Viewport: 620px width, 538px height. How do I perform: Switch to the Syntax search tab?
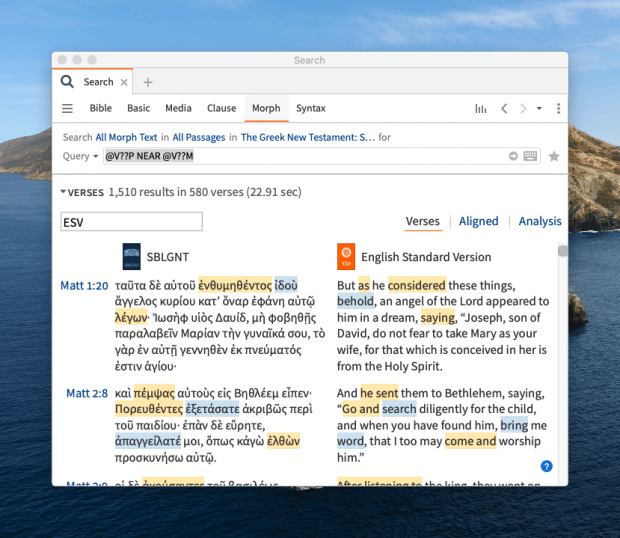click(310, 109)
